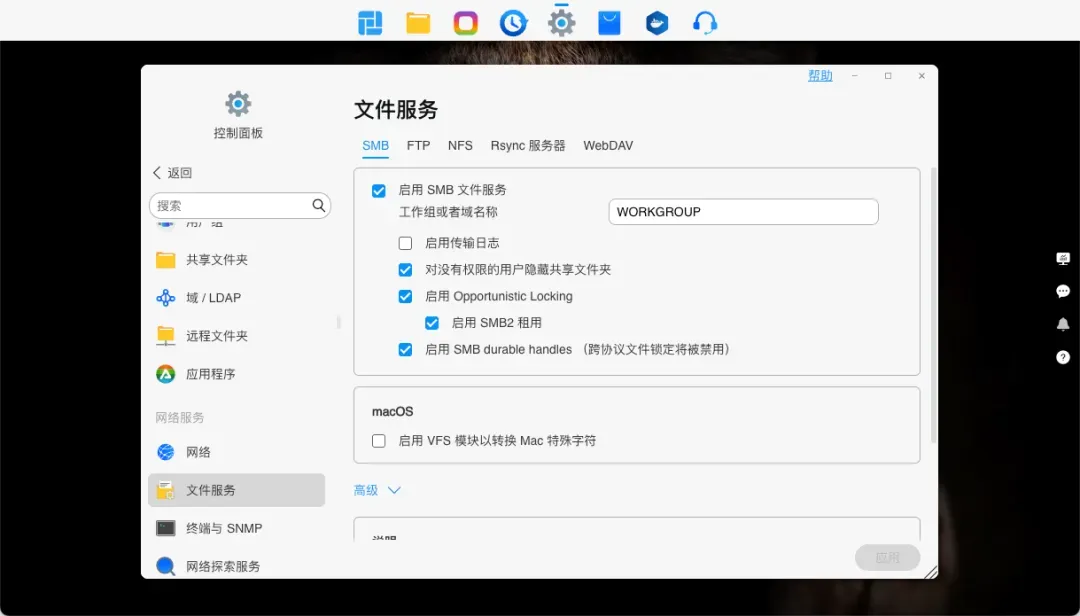Enable the 启用传输日志 checkbox
Image resolution: width=1080 pixels, height=616 pixels.
click(x=405, y=243)
